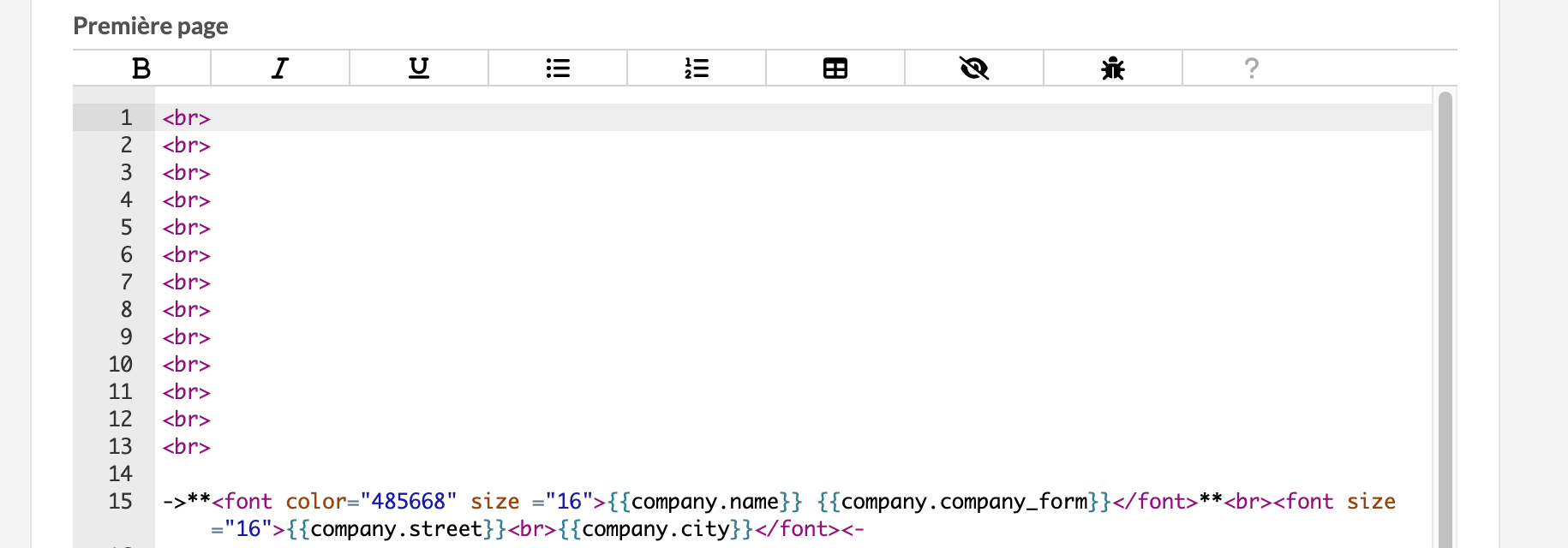Screen dimensions: 1568x548
Task: Click line number 5 in gutter
Action: click(127, 227)
